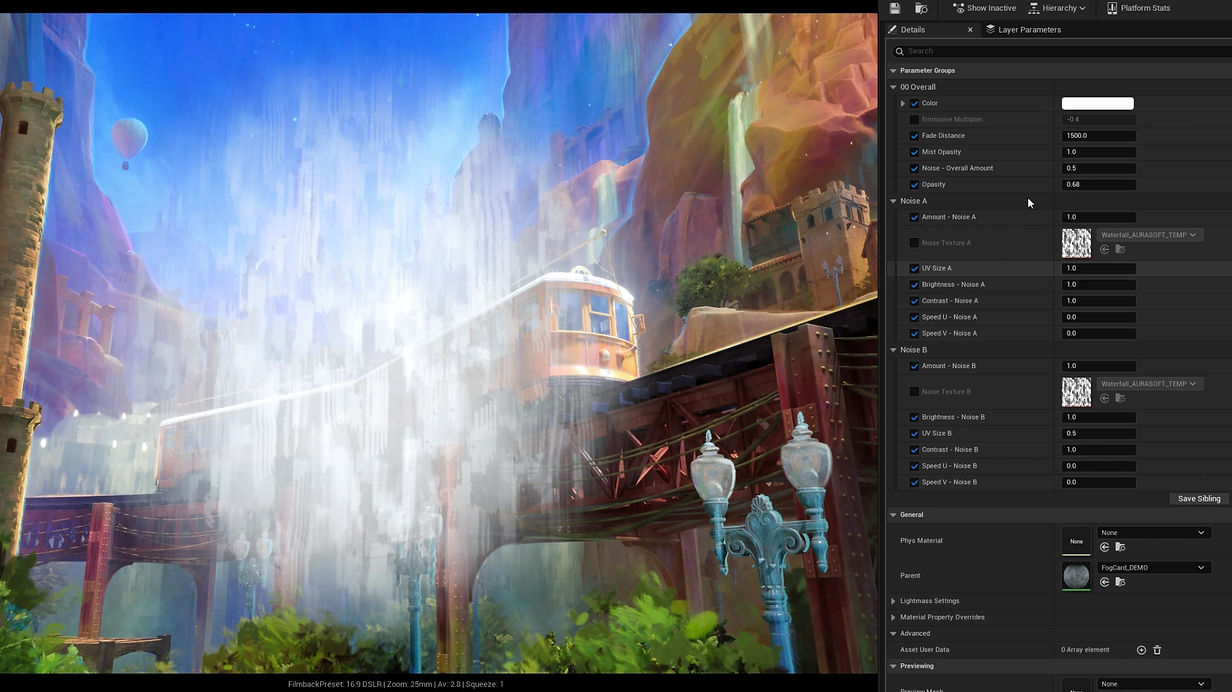
Task: Open the Phys Material None dropdown
Action: pos(1154,533)
